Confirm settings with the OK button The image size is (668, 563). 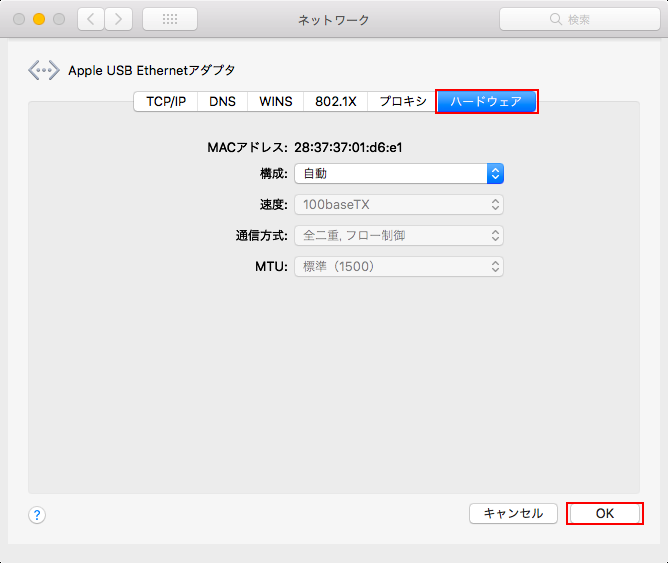pyautogui.click(x=604, y=513)
